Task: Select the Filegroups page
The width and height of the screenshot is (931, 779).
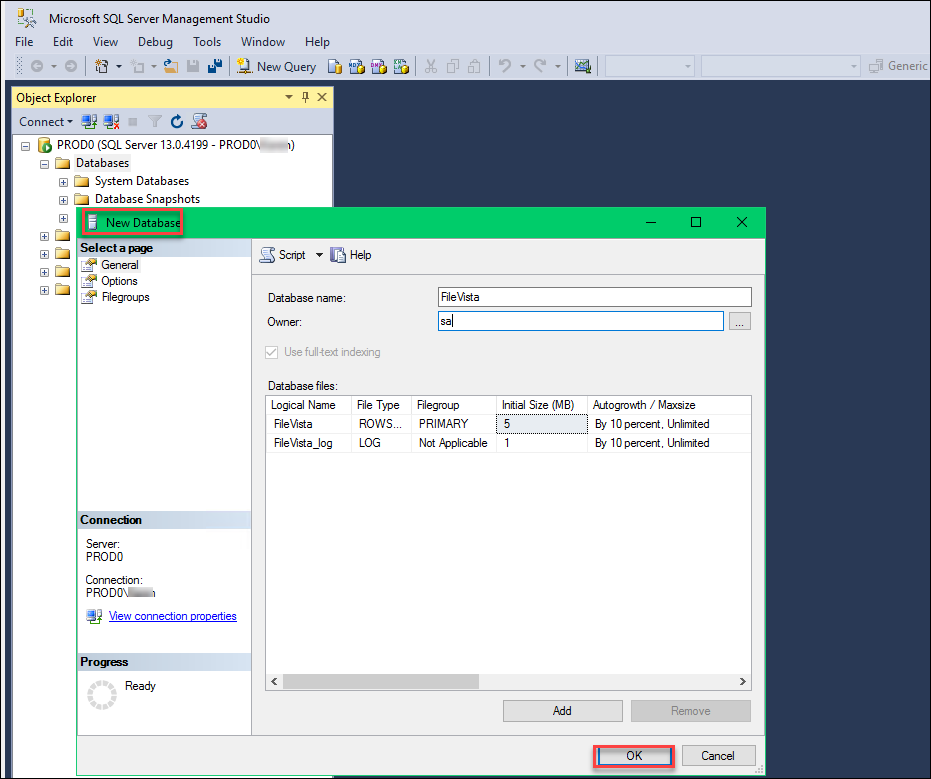Action: point(125,297)
